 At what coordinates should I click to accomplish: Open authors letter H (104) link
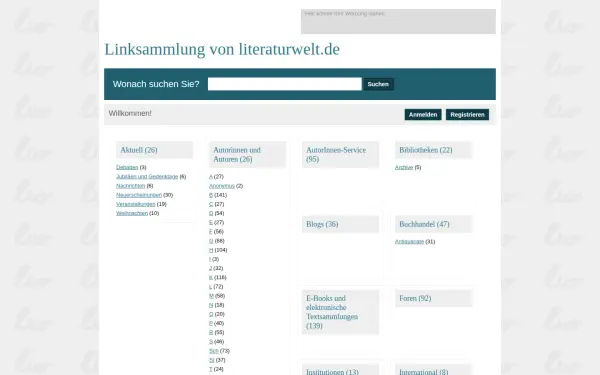pos(211,250)
